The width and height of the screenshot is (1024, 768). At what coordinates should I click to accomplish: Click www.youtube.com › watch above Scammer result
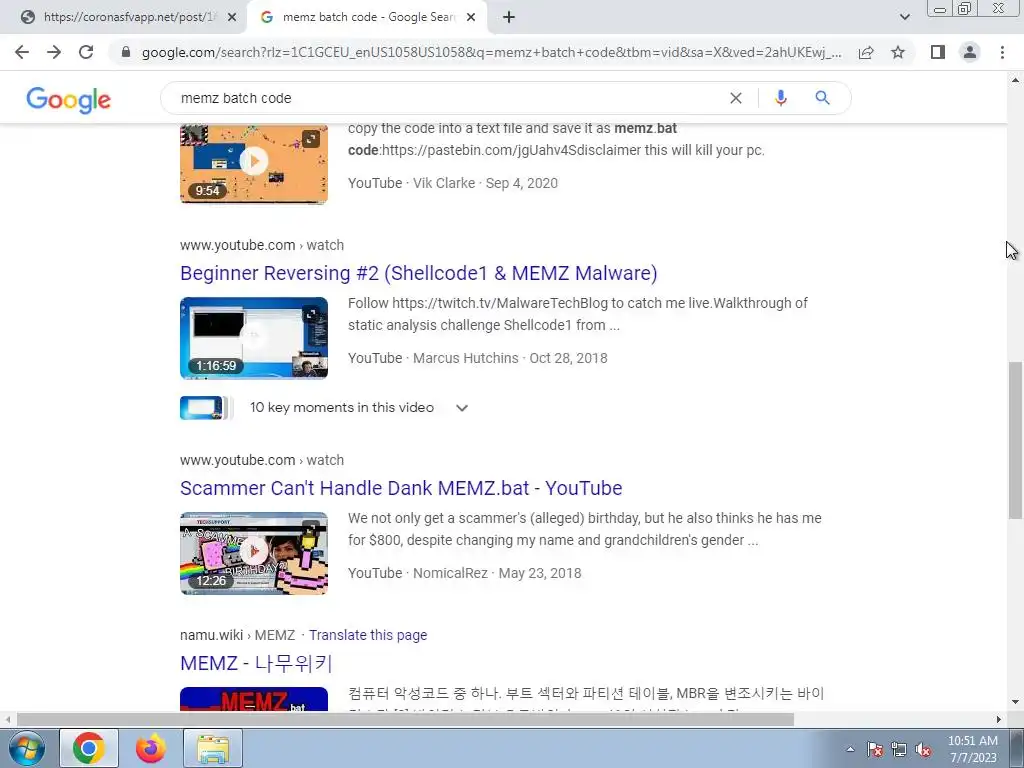point(262,460)
